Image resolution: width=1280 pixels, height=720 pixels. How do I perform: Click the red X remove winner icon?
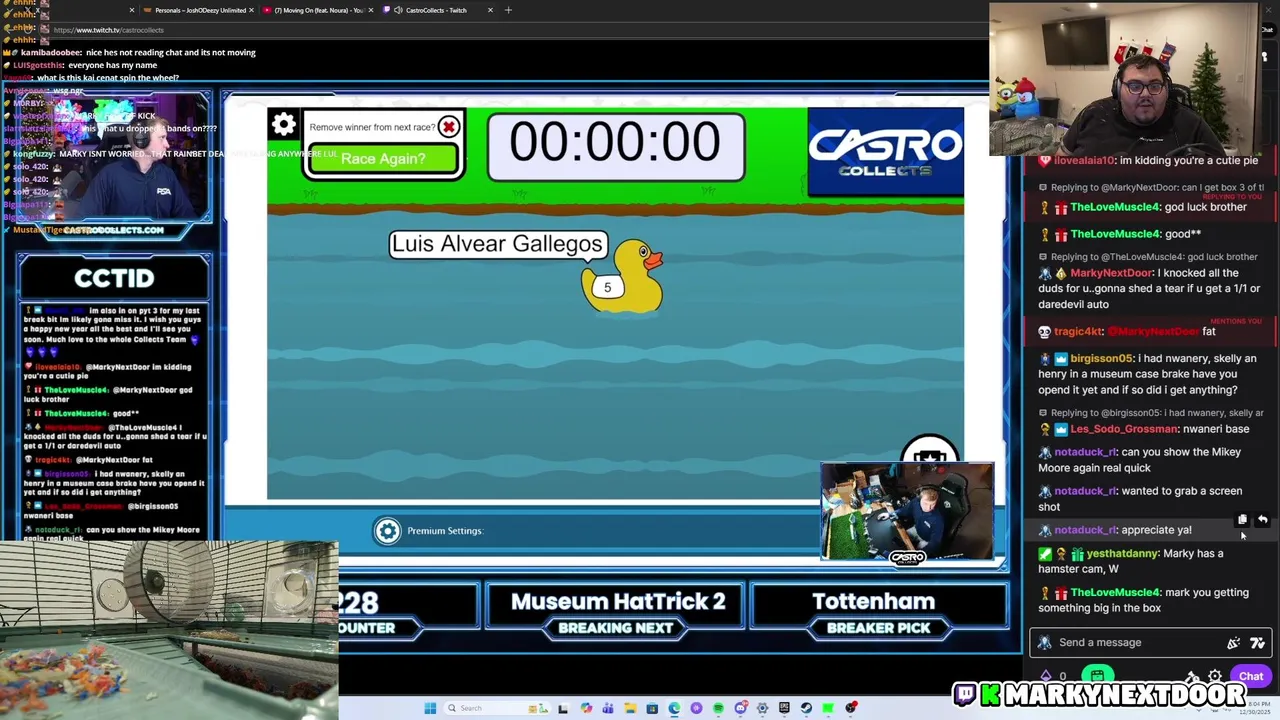[449, 127]
